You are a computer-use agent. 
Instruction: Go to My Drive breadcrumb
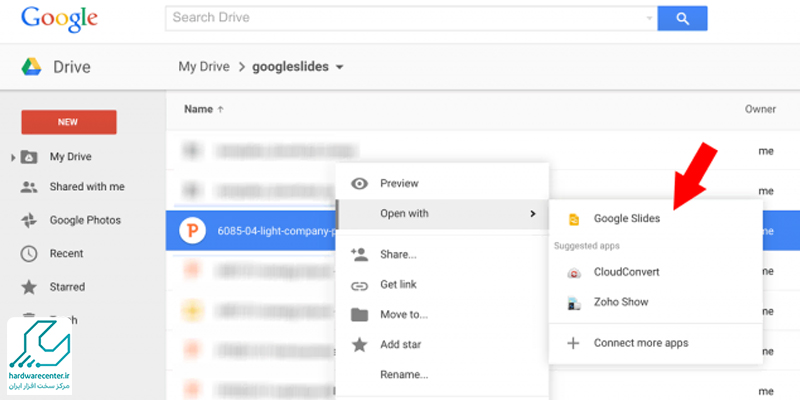(x=204, y=67)
